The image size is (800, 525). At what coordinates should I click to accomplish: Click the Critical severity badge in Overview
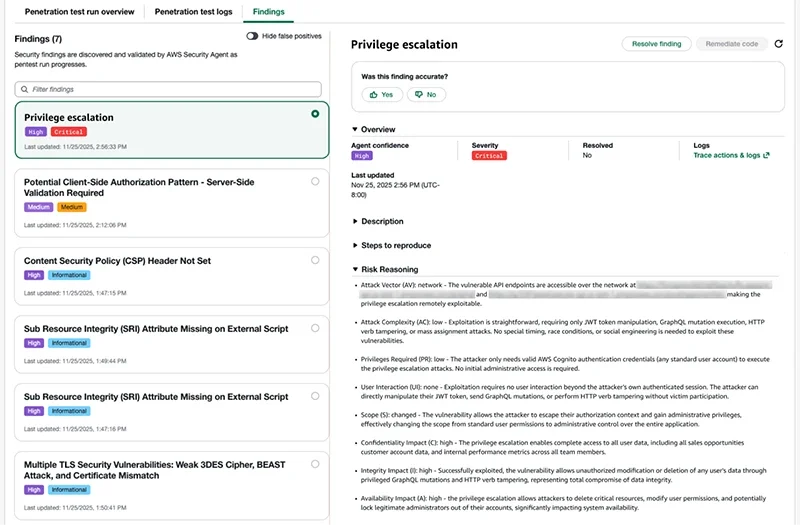tap(489, 156)
